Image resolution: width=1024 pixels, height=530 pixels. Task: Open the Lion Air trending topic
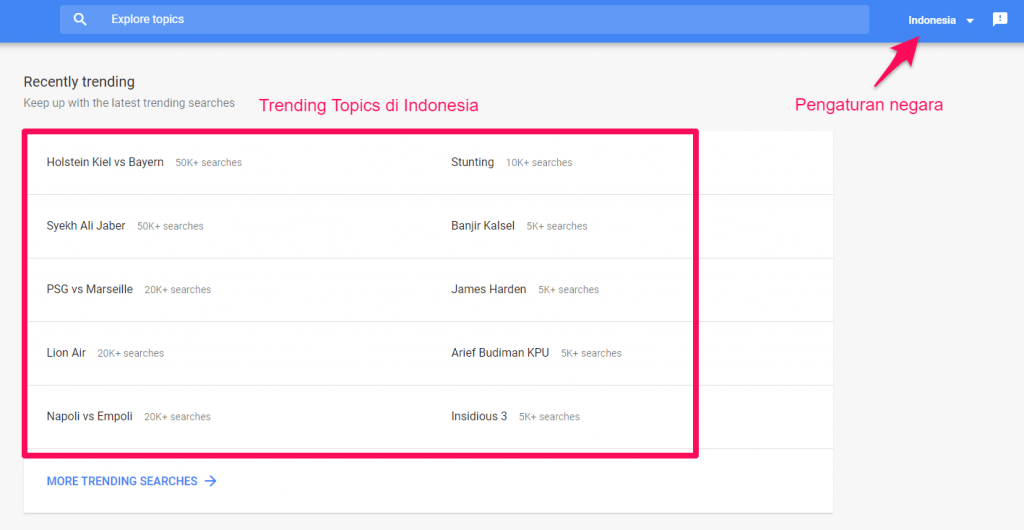point(66,353)
